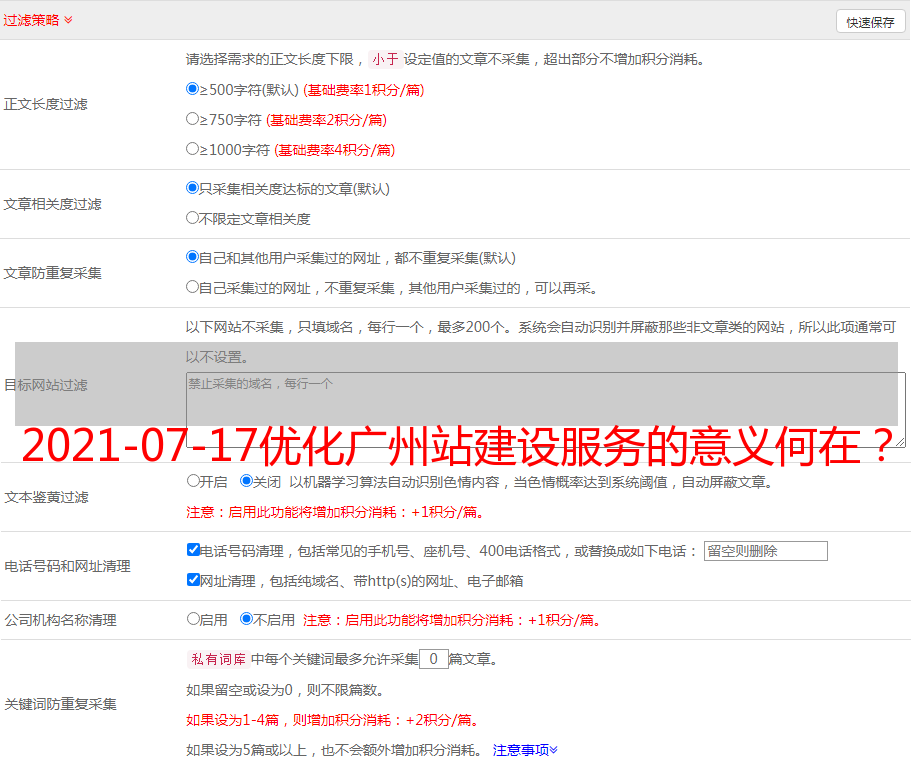The image size is (912, 768).
Task: Turn on 文本鉴黄过滤 with 开启
Action: 193,481
